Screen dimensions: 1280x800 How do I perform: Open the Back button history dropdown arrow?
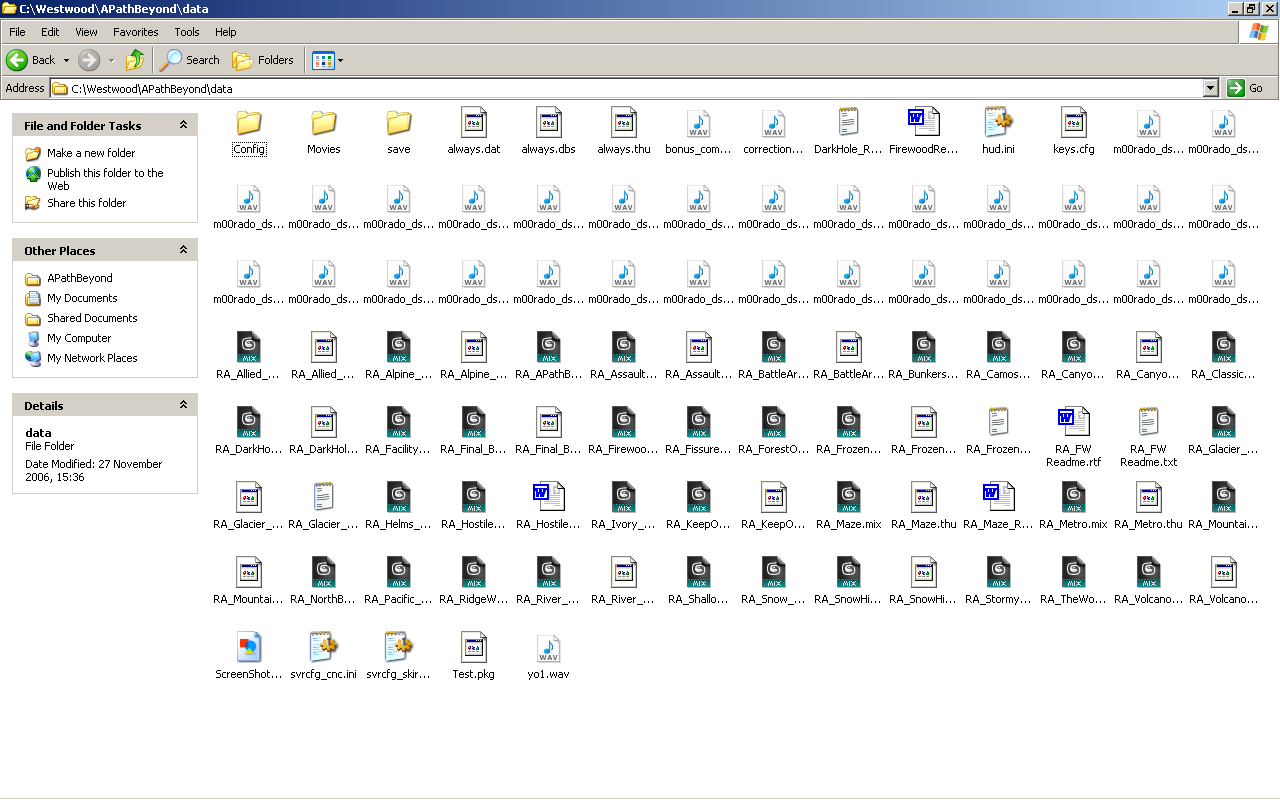coord(66,60)
